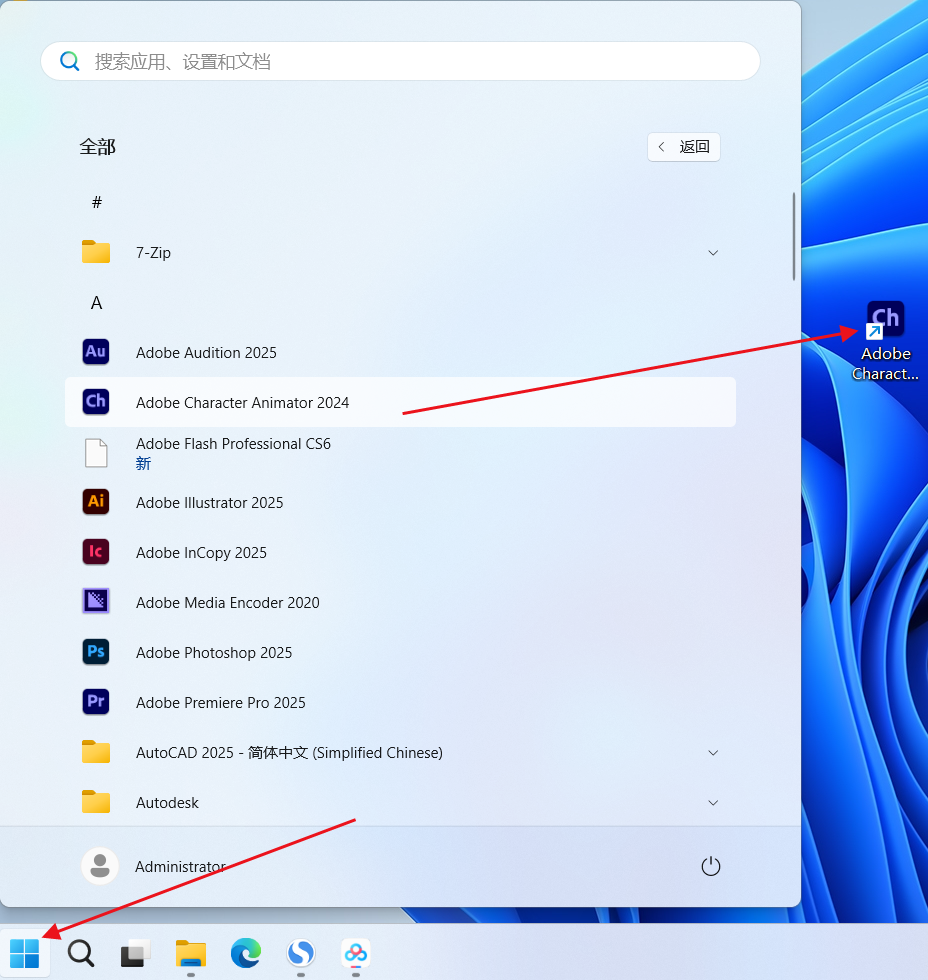Open the Sogou browser taskbar icon
928x980 pixels.
tap(301, 953)
